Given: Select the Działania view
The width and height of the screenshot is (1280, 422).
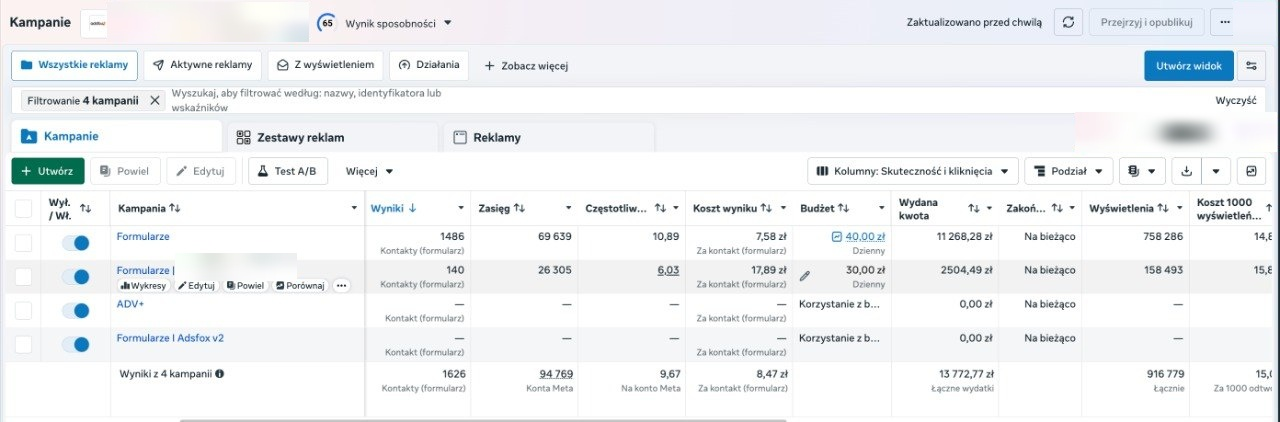Looking at the screenshot, I should 429,65.
